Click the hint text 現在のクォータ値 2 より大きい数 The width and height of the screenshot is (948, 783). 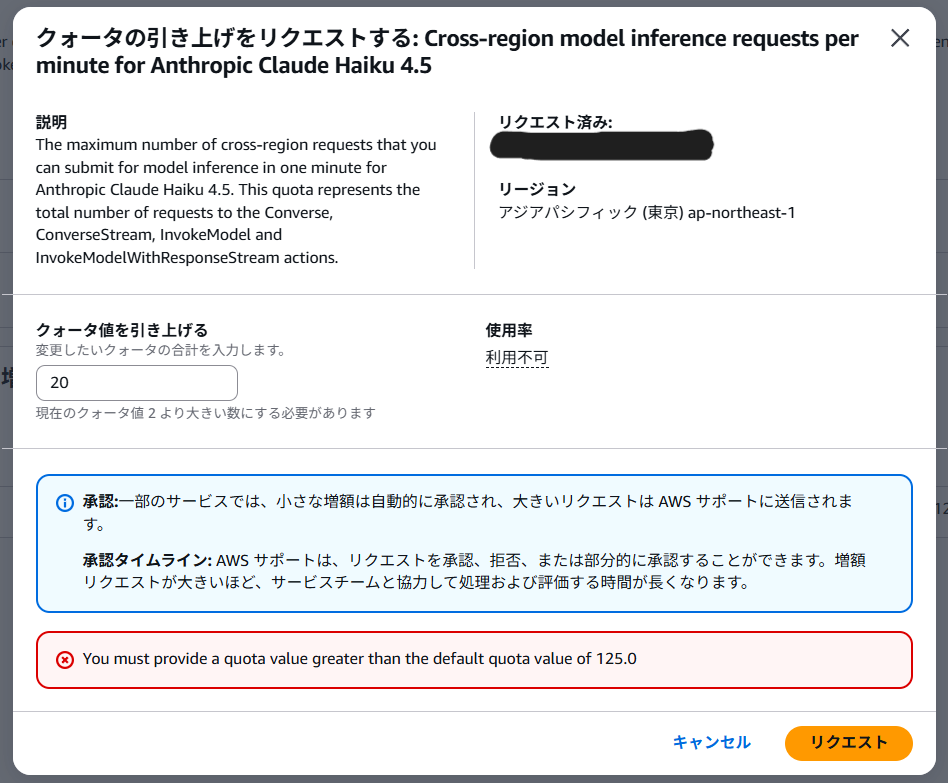[x=206, y=413]
